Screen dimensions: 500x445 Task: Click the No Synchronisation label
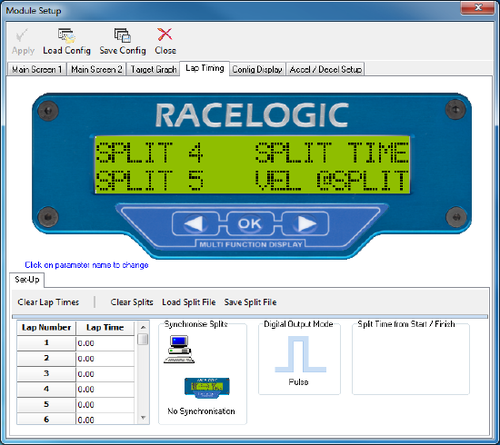point(201,411)
